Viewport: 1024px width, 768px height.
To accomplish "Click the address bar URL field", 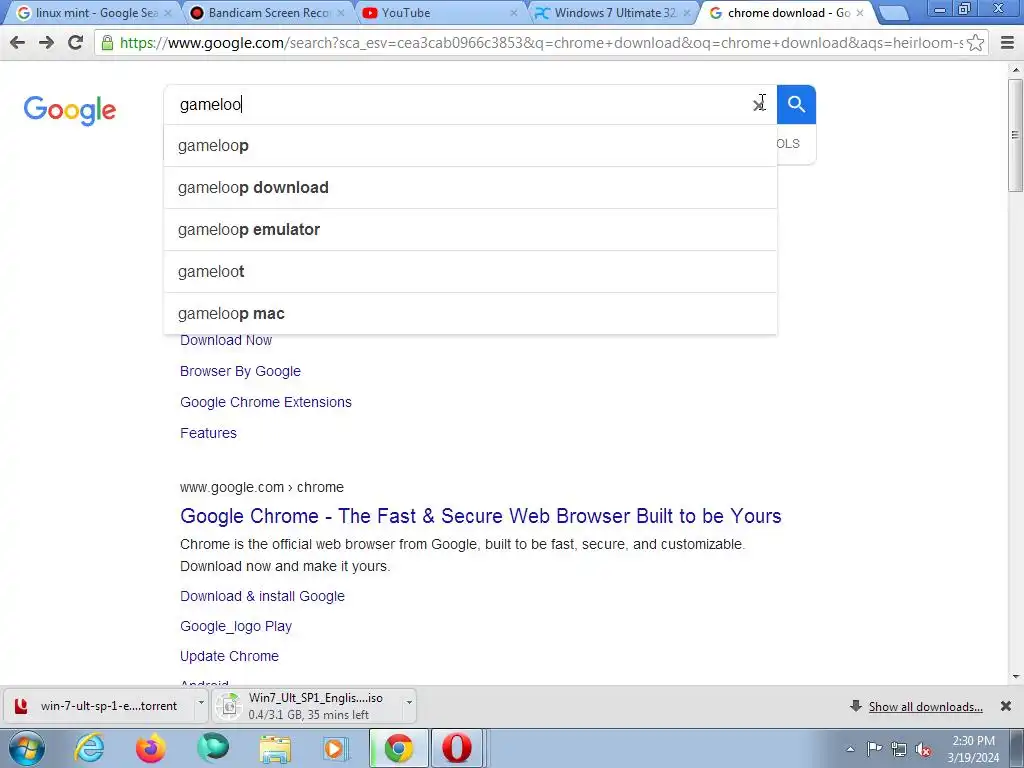I will click(541, 43).
